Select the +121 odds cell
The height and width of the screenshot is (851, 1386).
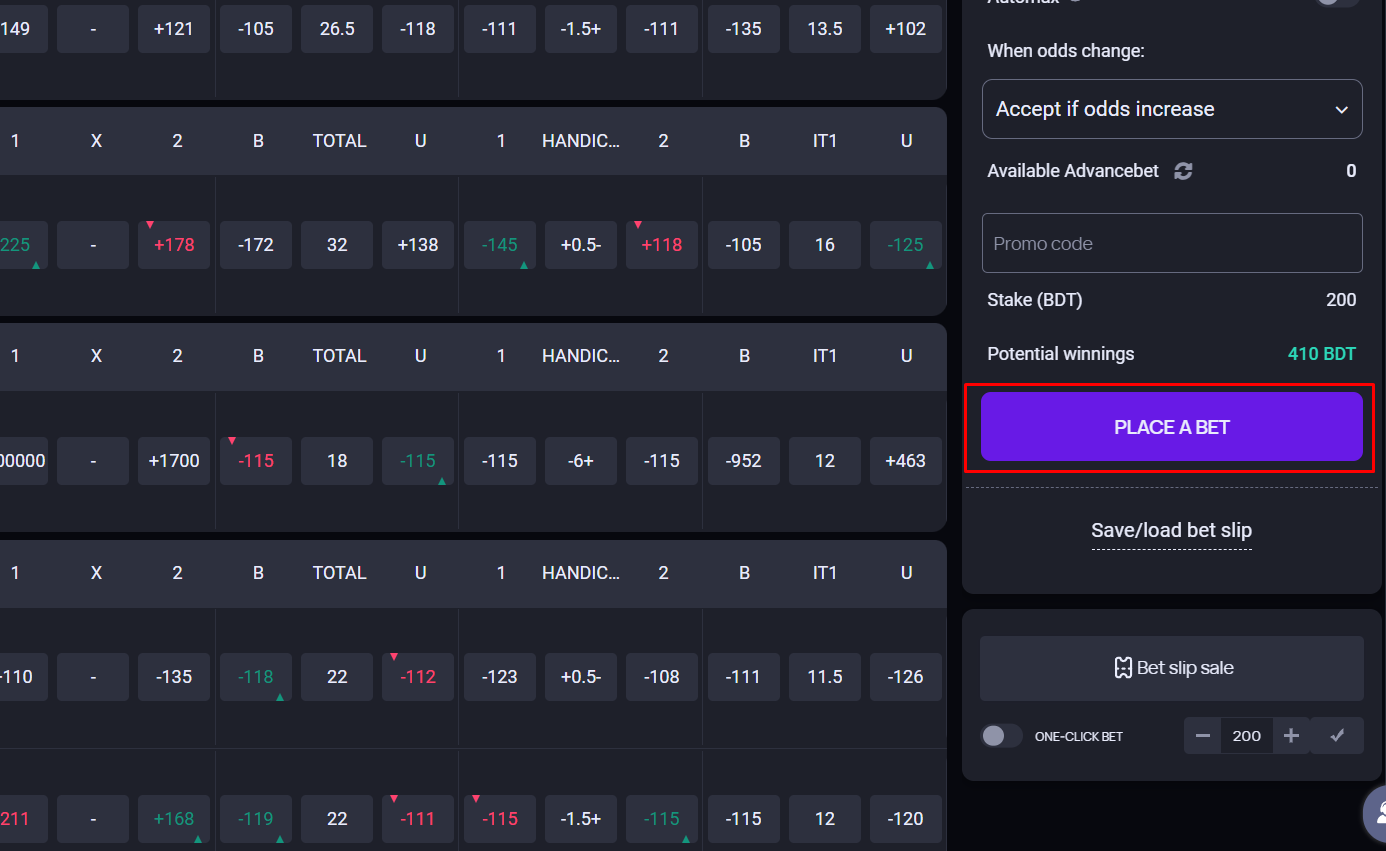point(174,29)
